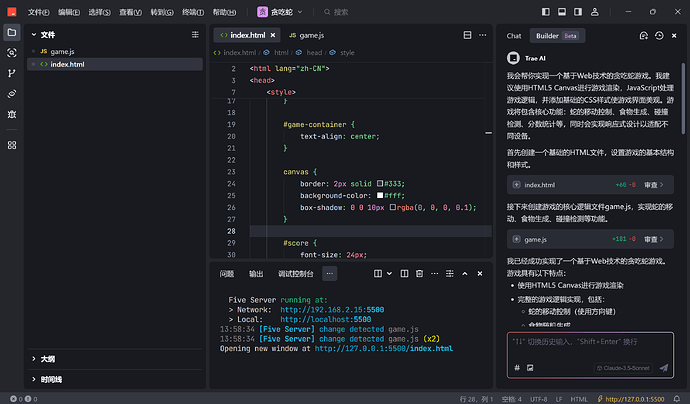The width and height of the screenshot is (690, 404).
Task: Open the 终端 menu
Action: 193,12
